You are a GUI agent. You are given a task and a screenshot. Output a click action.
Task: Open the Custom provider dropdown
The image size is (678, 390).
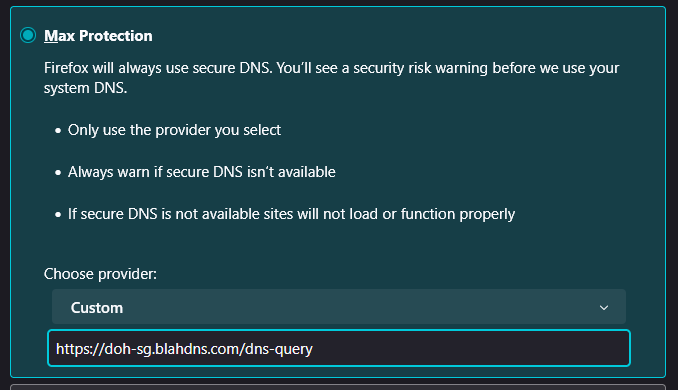[339, 307]
